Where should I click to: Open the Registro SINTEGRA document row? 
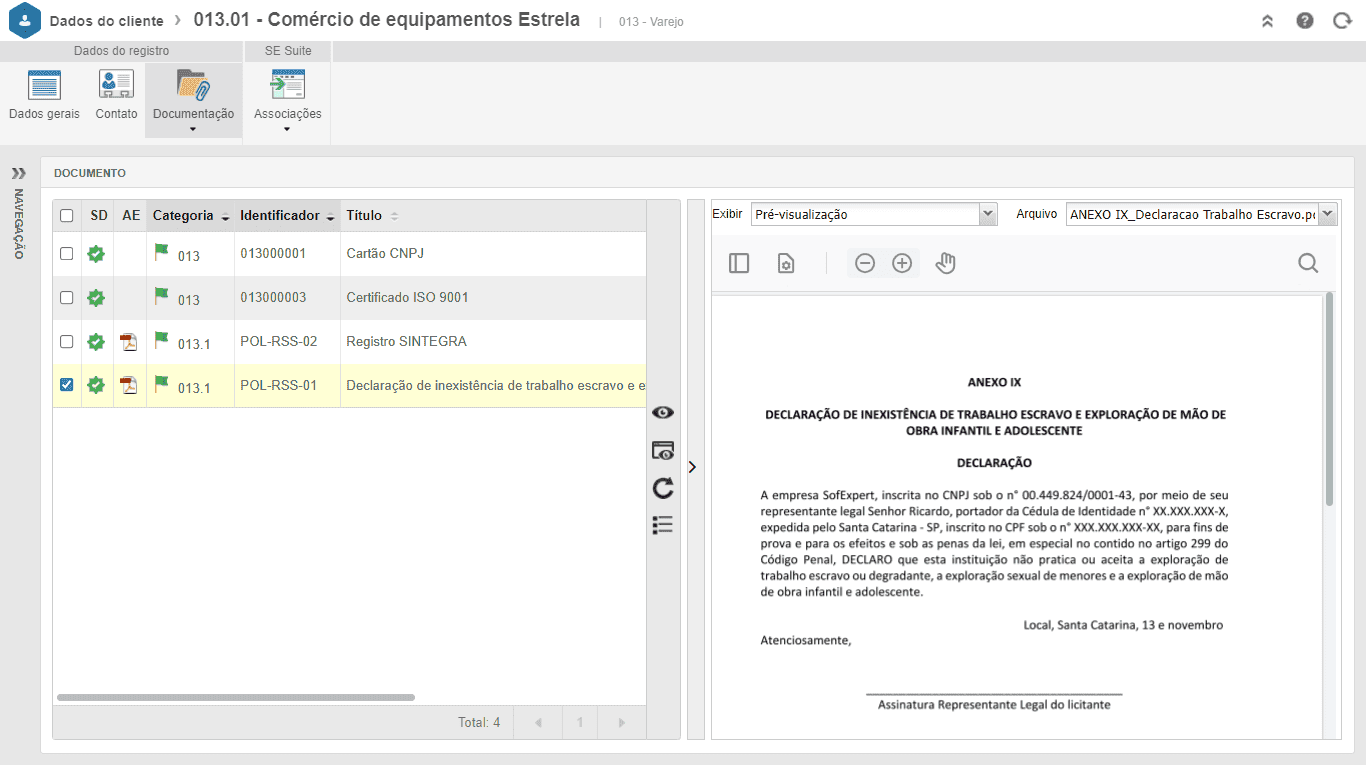tap(349, 342)
